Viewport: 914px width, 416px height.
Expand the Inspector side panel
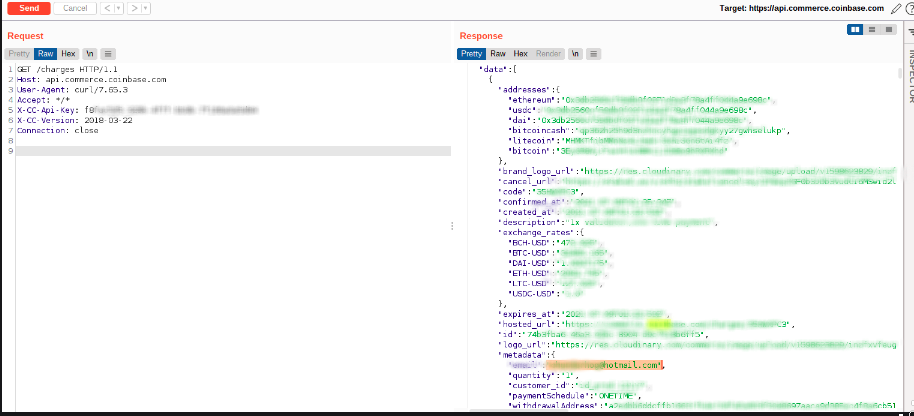[910, 76]
